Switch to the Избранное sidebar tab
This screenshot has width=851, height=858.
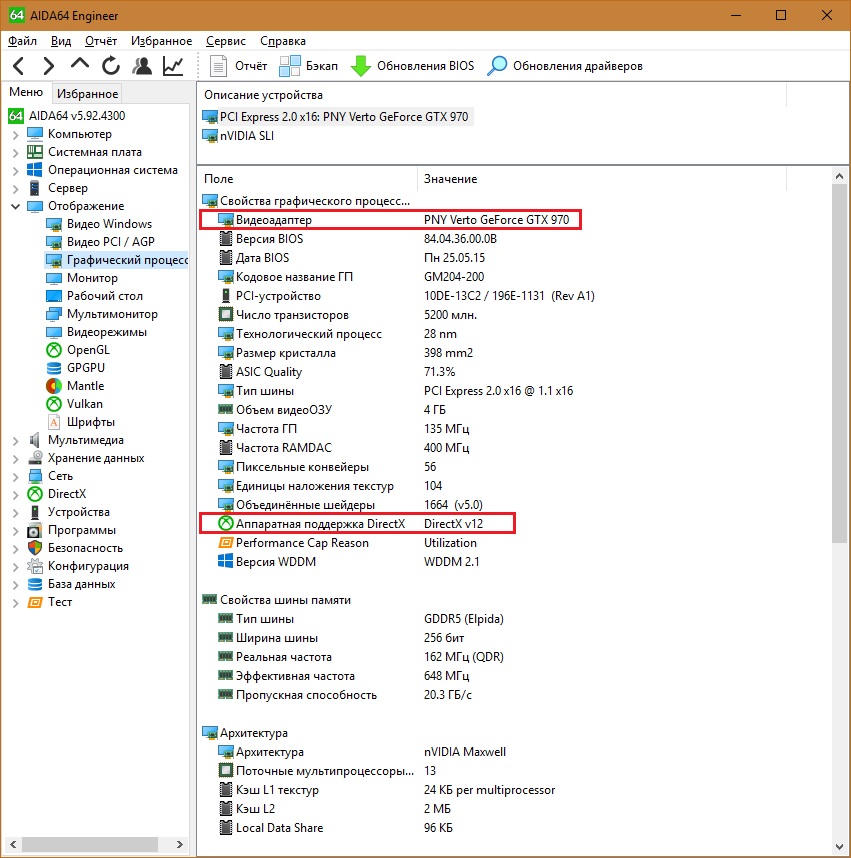(88, 94)
